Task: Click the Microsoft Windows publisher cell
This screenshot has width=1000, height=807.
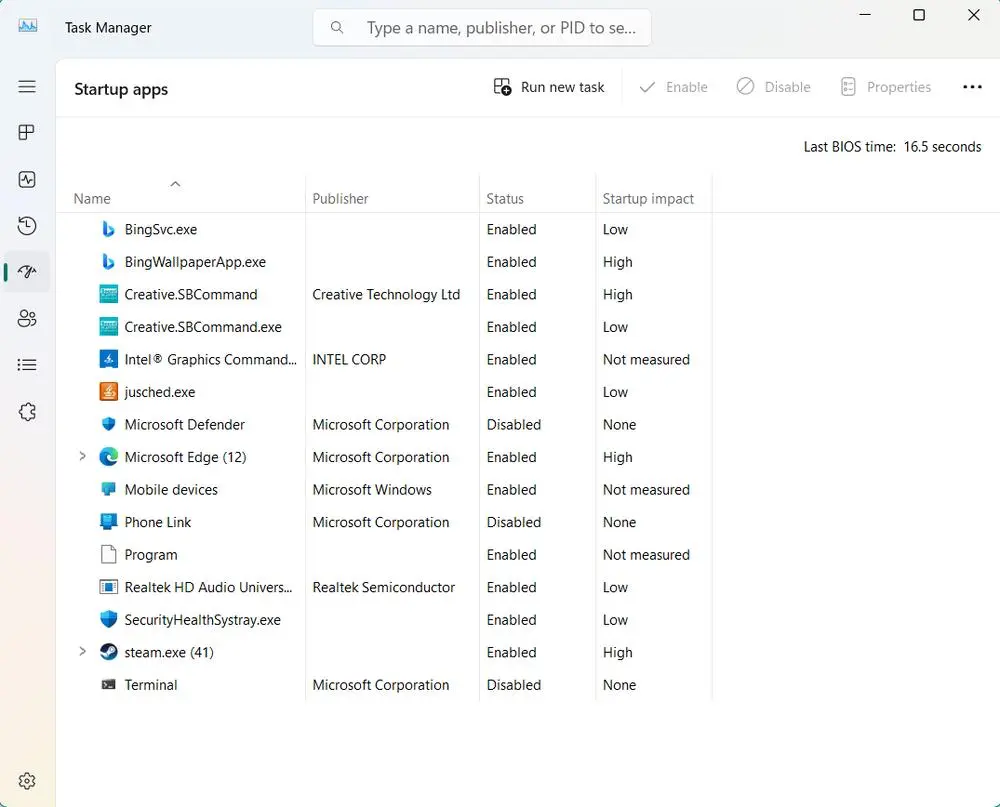Action: (372, 490)
